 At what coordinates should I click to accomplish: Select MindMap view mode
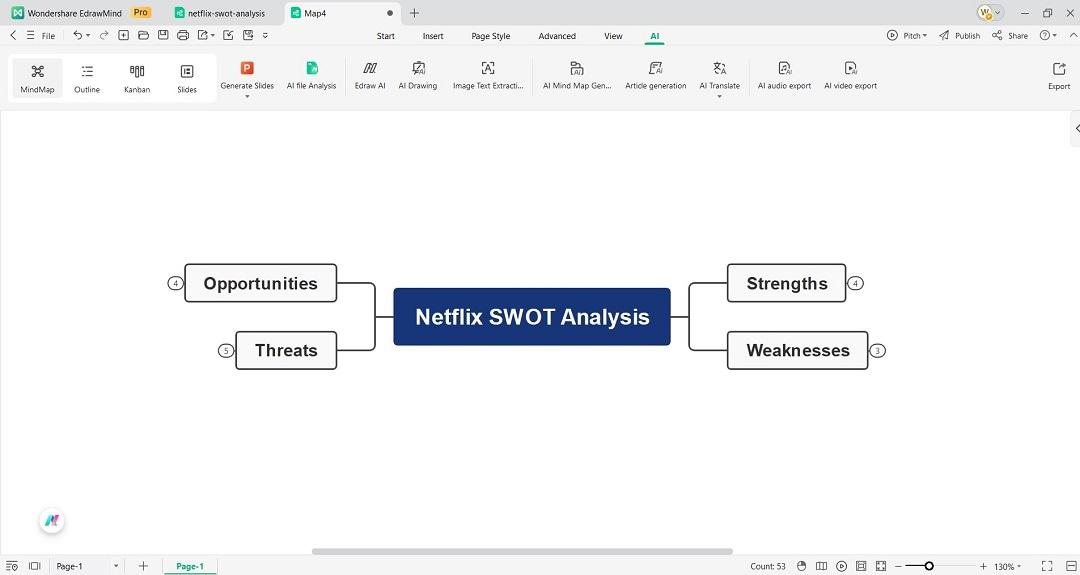point(37,79)
